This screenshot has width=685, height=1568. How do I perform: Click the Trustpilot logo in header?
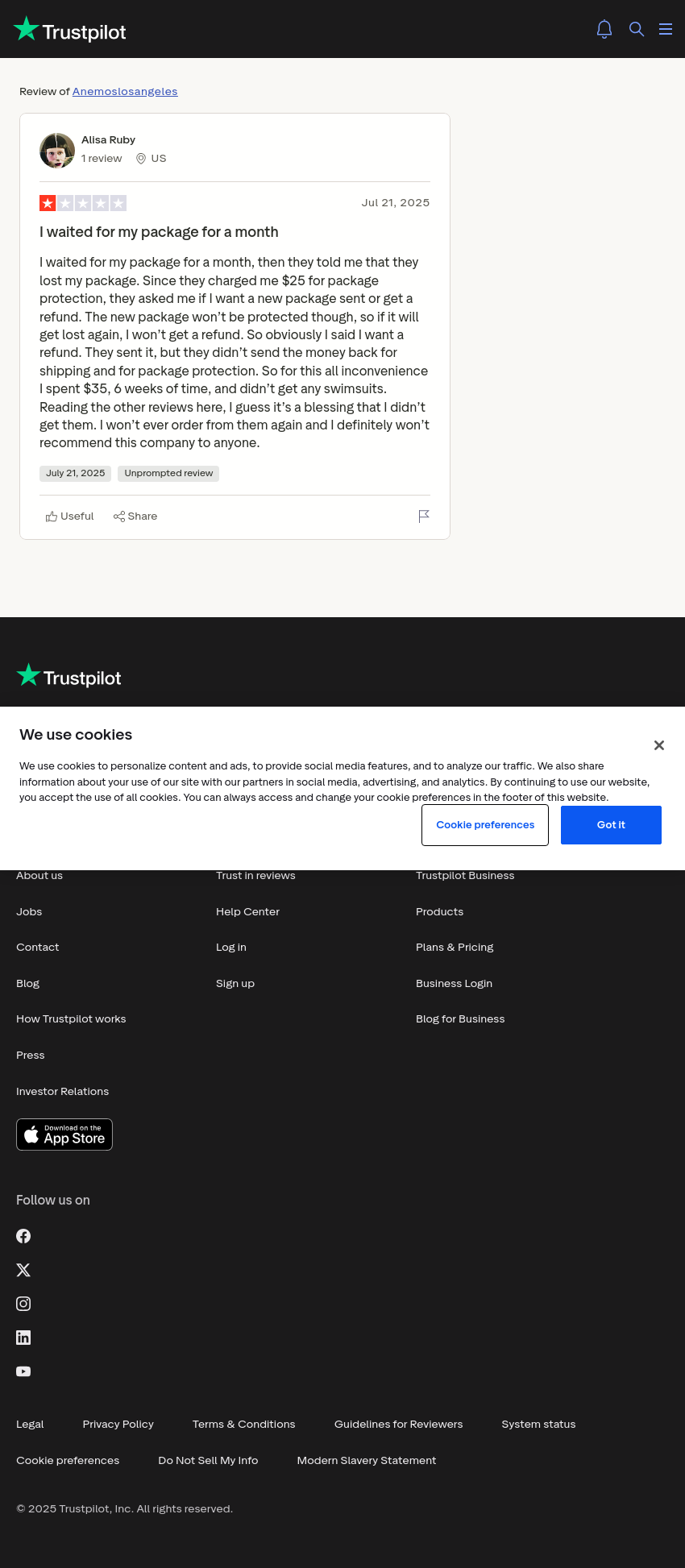coord(69,30)
